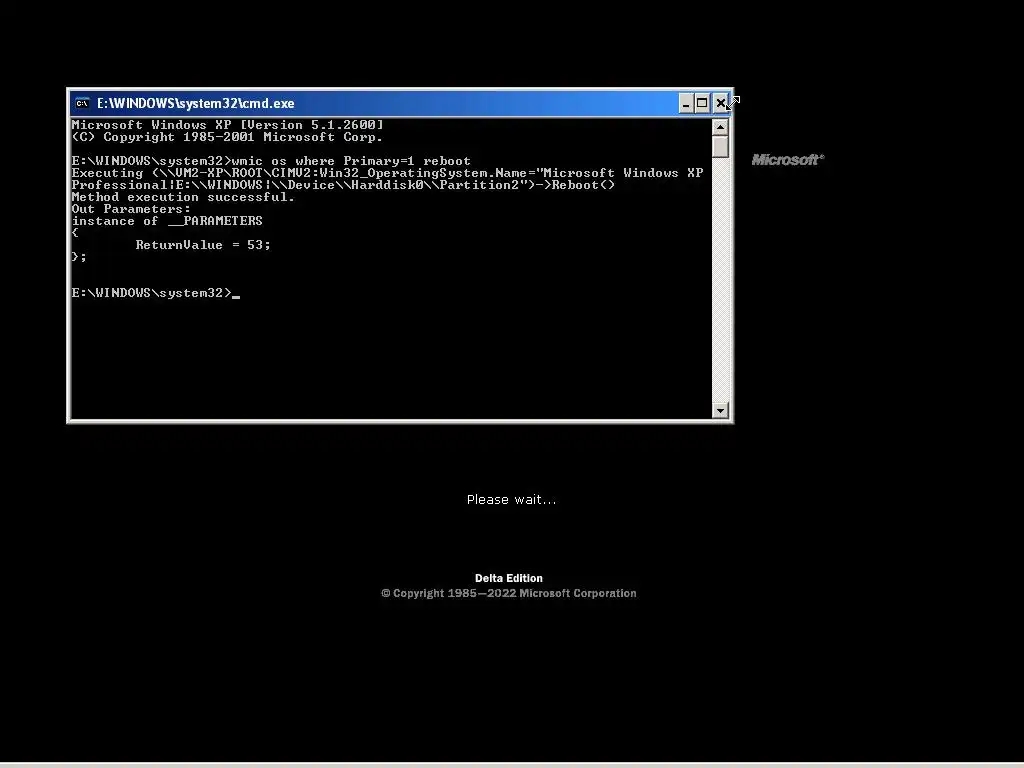This screenshot has height=768, width=1024.
Task: Click the 'Method execution successful.' line
Action: 183,197
